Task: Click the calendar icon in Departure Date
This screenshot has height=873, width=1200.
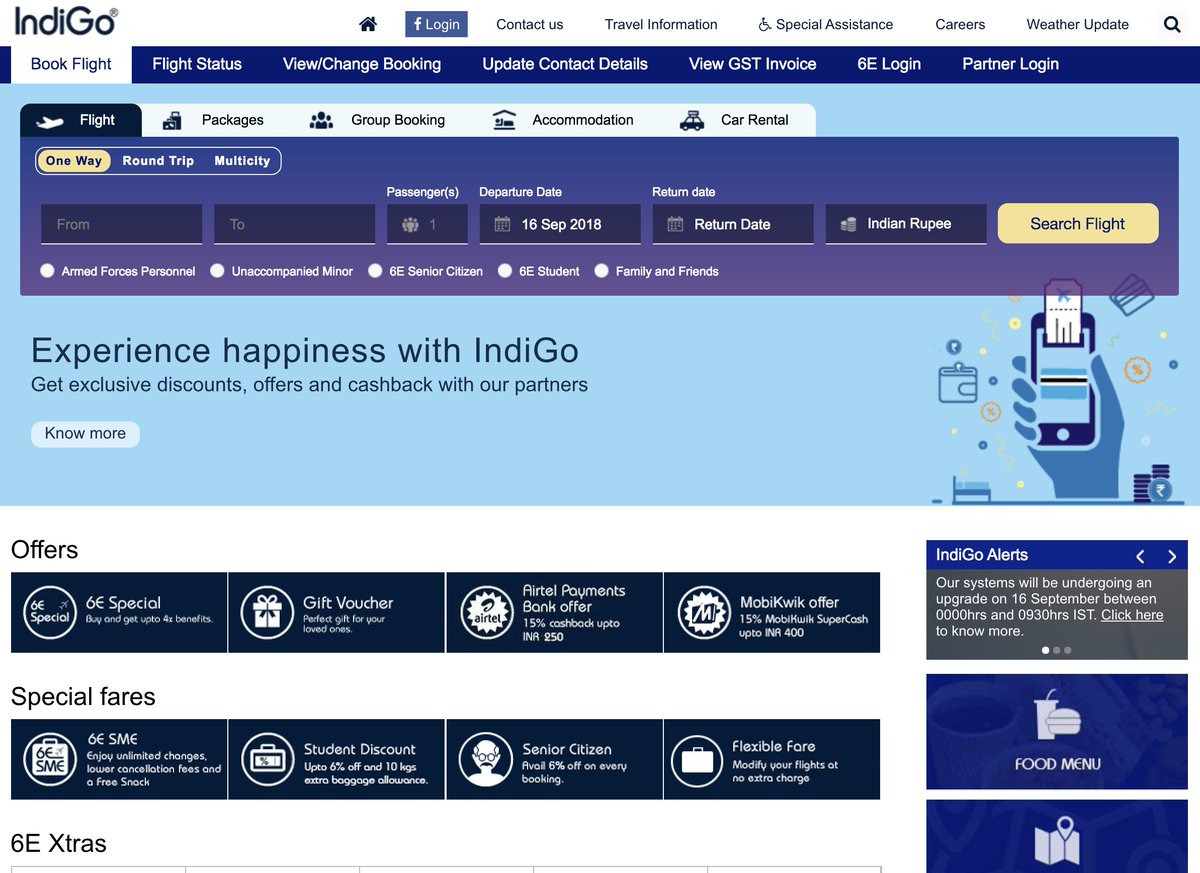Action: 502,225
